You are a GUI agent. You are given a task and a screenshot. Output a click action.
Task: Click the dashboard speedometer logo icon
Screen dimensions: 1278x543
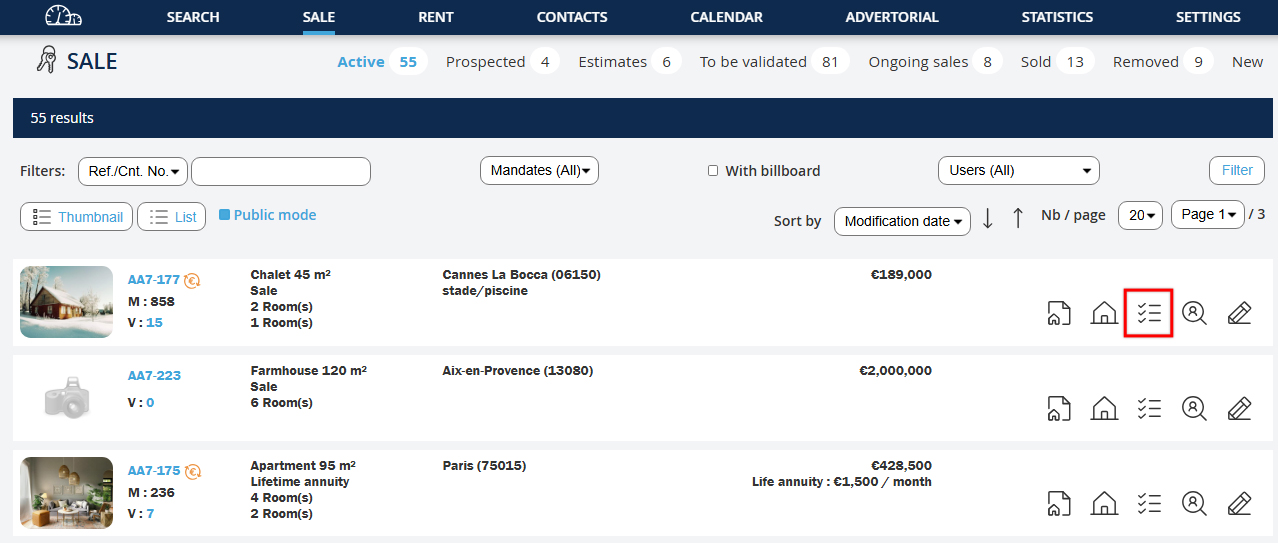64,17
